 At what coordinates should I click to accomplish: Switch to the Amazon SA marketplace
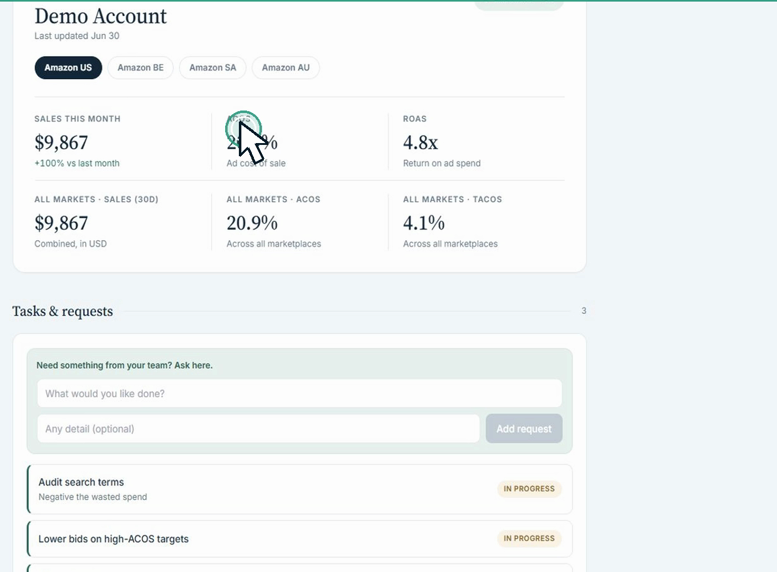coord(213,67)
